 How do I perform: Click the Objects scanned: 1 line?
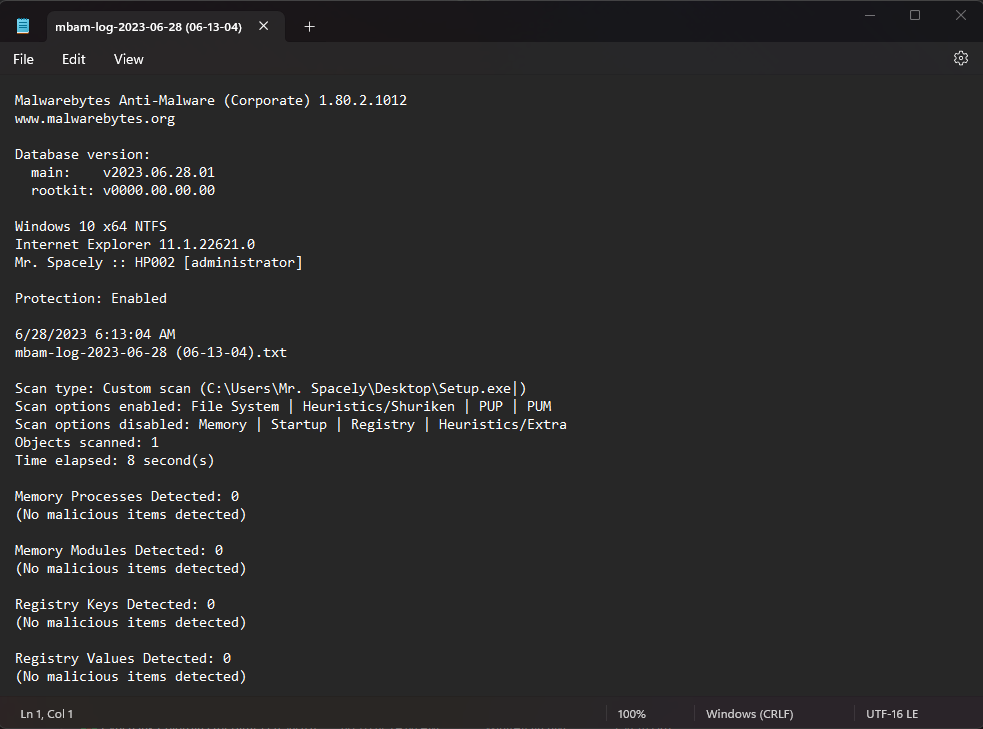click(x=87, y=443)
